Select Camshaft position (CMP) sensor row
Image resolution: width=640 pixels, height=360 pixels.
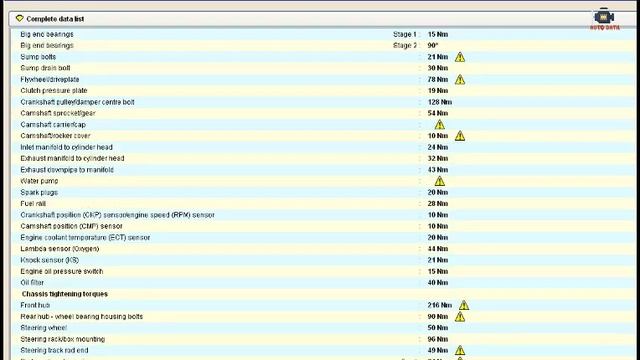tap(323, 226)
